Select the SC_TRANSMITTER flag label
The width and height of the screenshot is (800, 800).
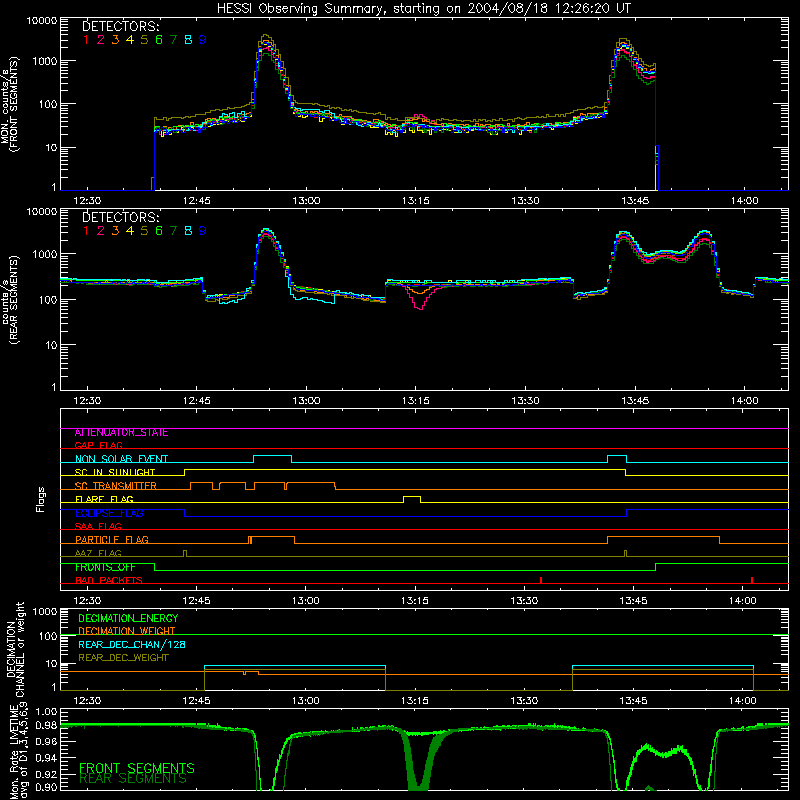coord(116,486)
